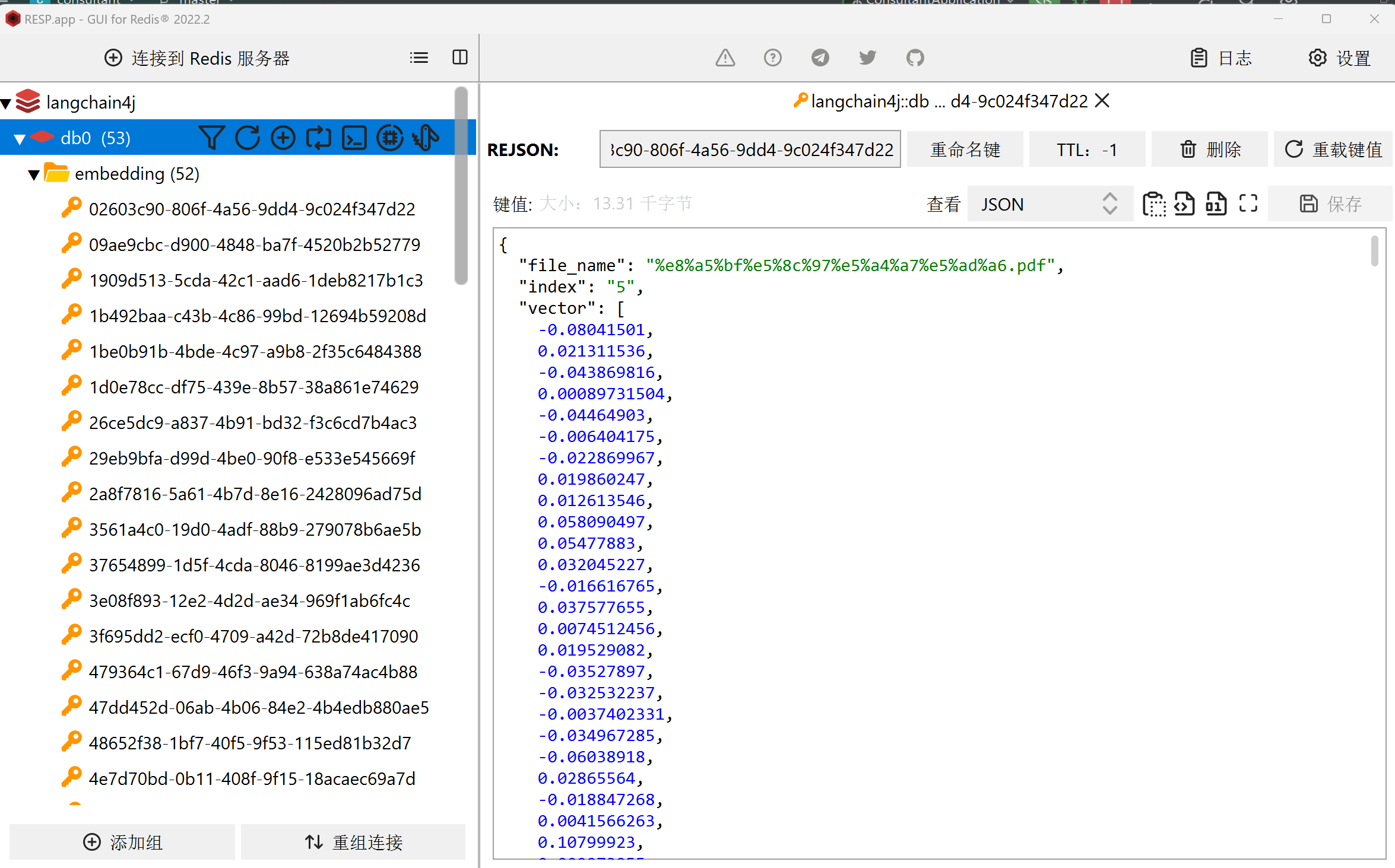Add new key with plus icon on db0

click(283, 138)
